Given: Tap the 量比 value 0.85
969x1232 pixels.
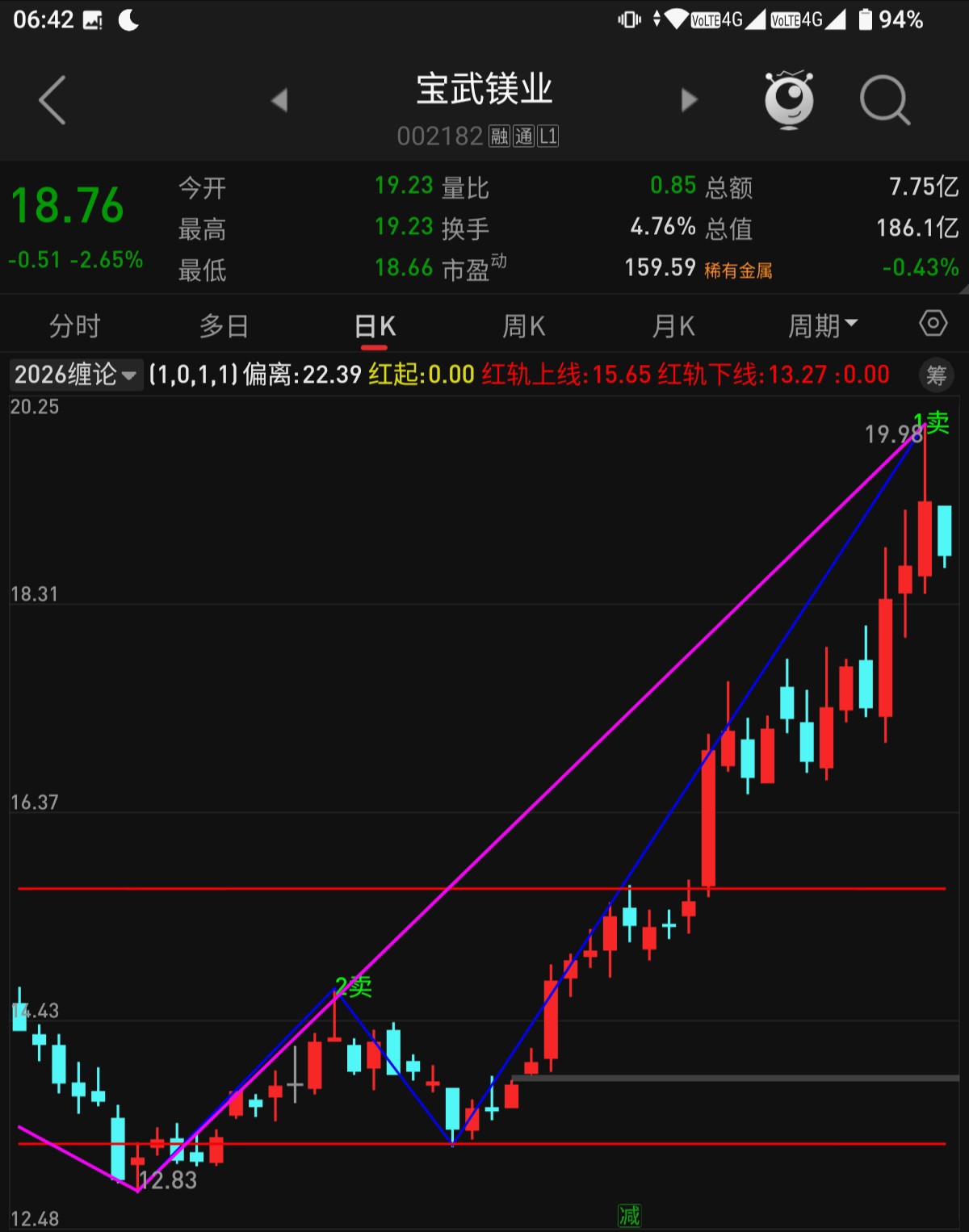Looking at the screenshot, I should coord(673,186).
